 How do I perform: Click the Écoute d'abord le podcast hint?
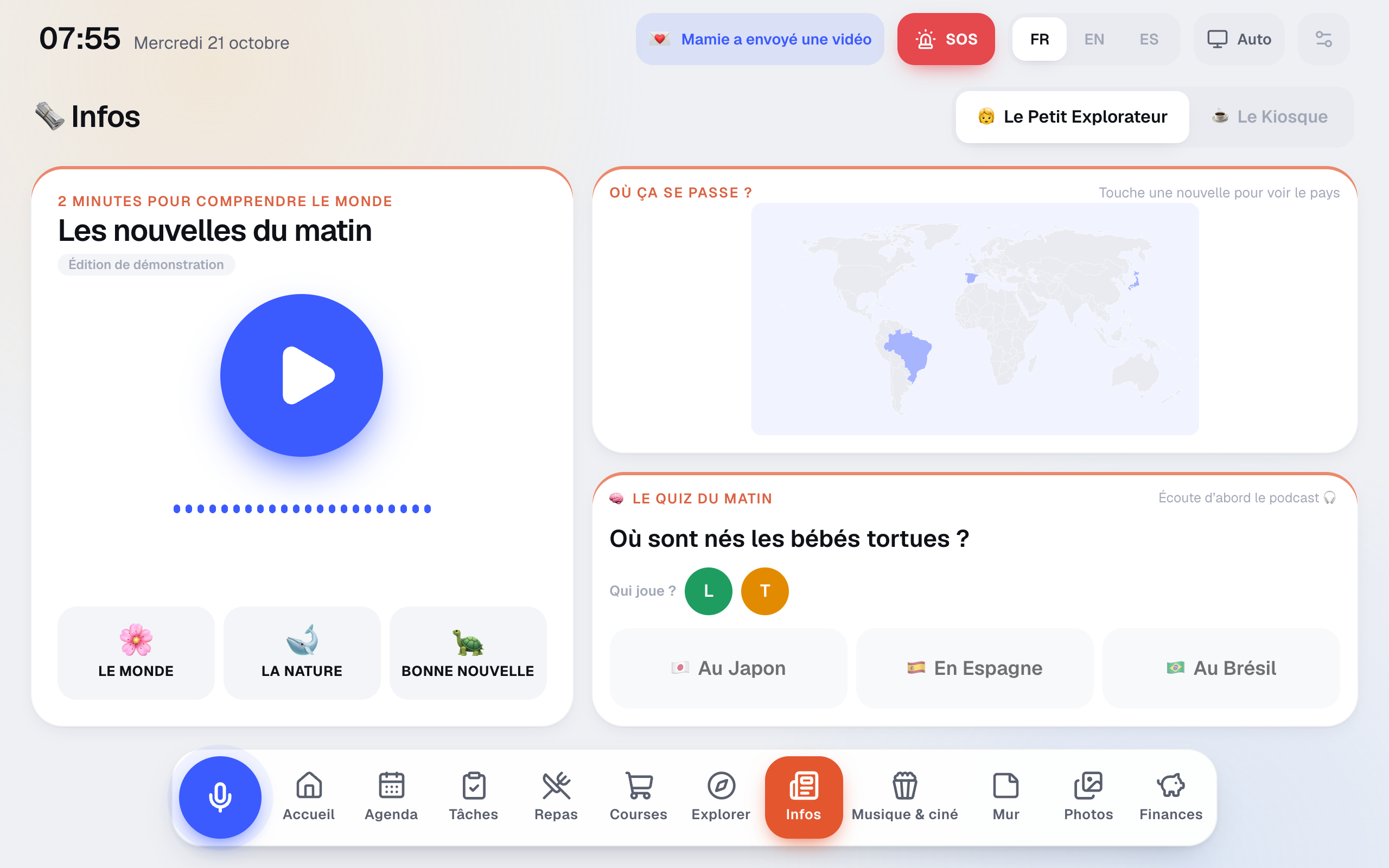[1247, 497]
